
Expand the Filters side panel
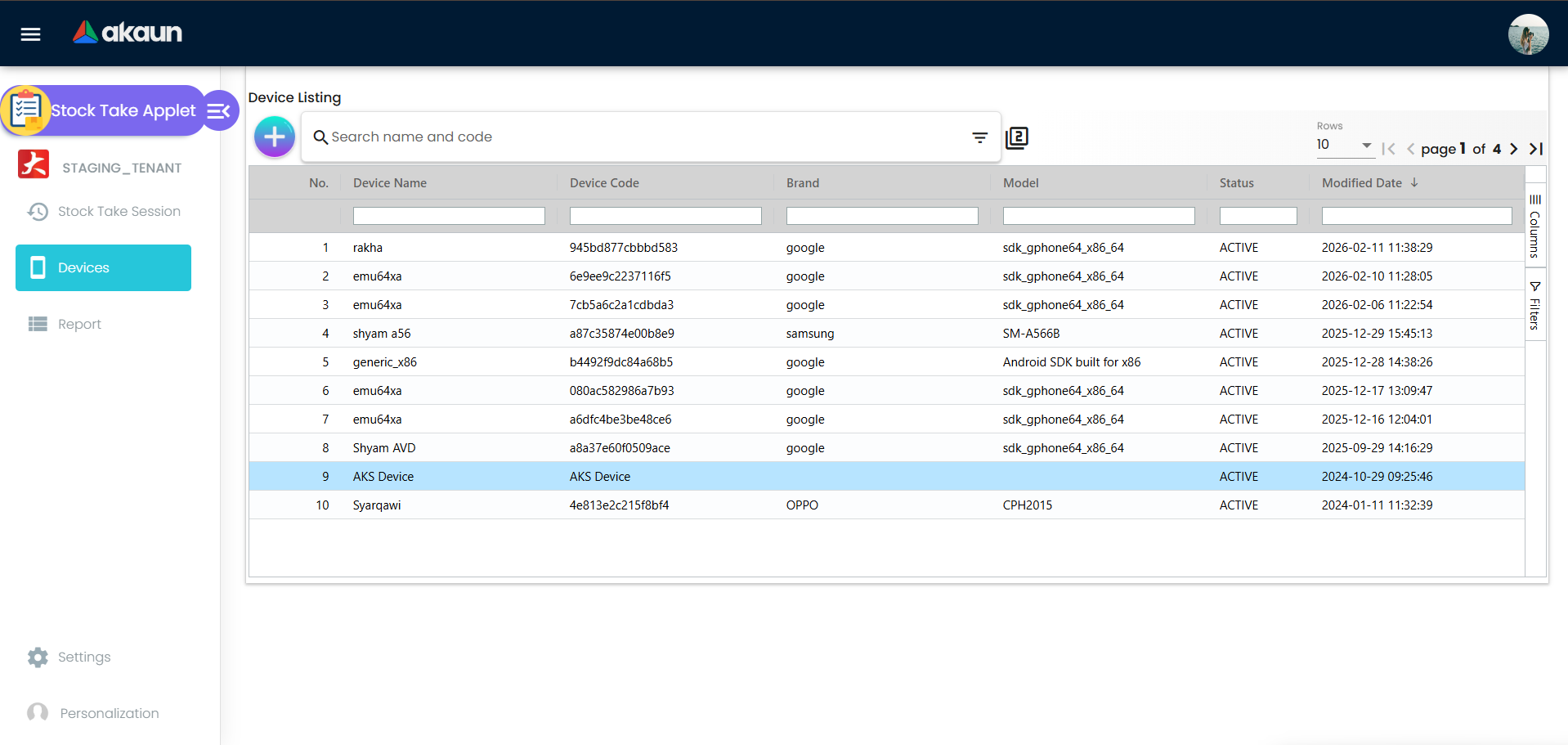tap(1534, 305)
